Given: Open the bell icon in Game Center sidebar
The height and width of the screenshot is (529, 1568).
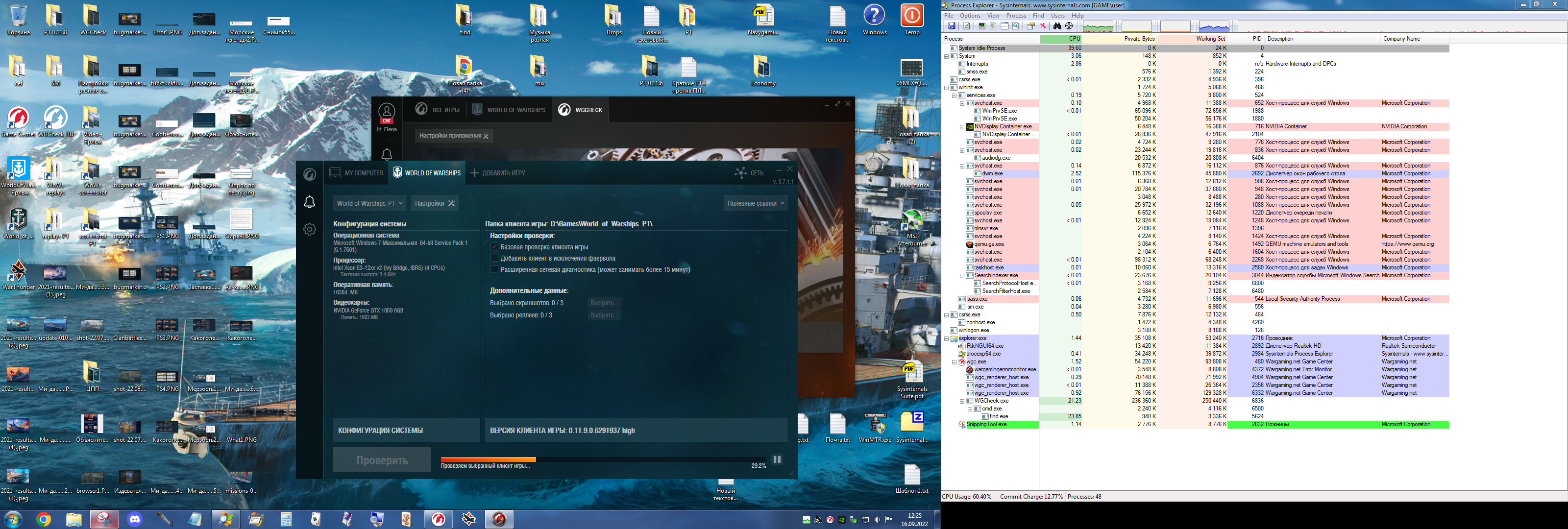Looking at the screenshot, I should (387, 155).
